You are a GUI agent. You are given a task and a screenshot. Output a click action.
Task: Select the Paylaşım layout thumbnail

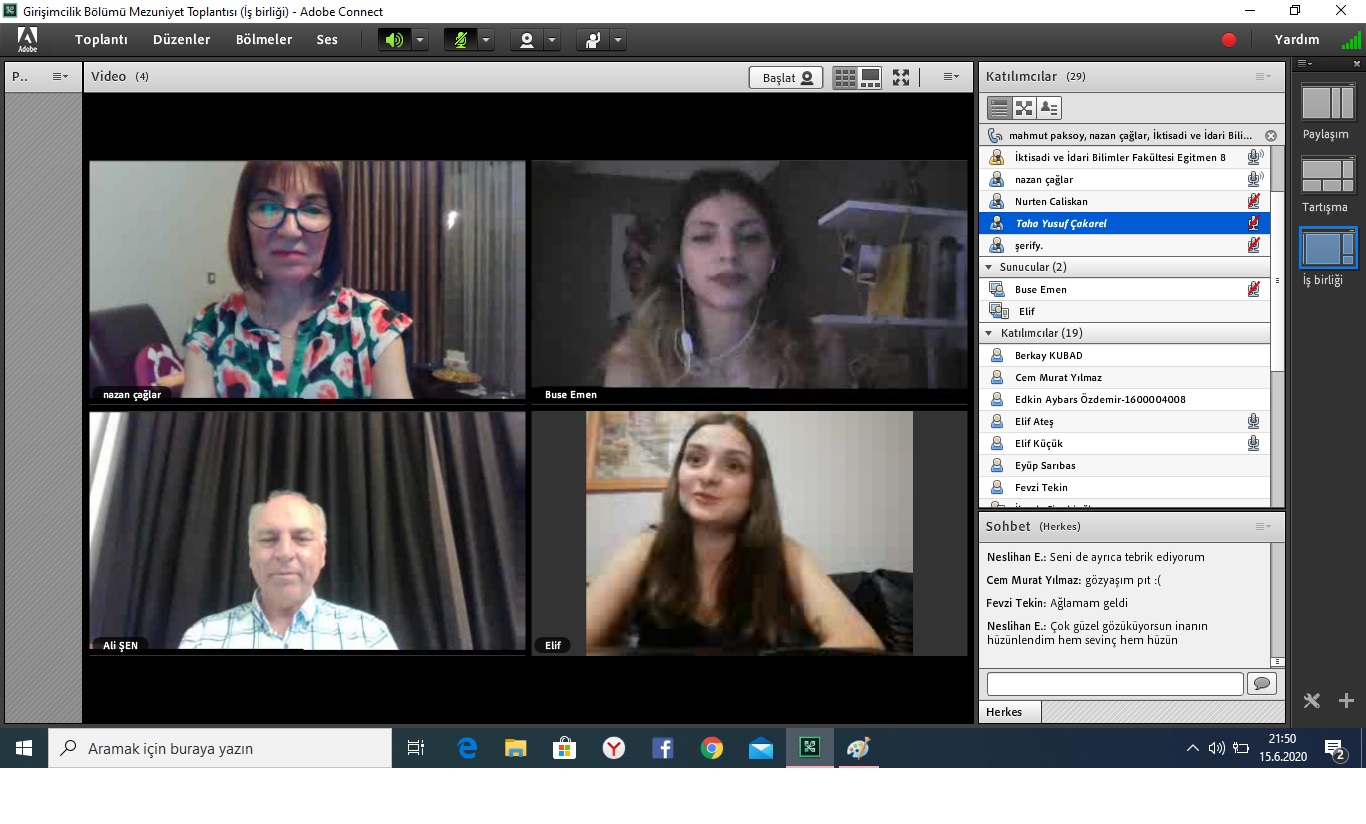(x=1327, y=103)
